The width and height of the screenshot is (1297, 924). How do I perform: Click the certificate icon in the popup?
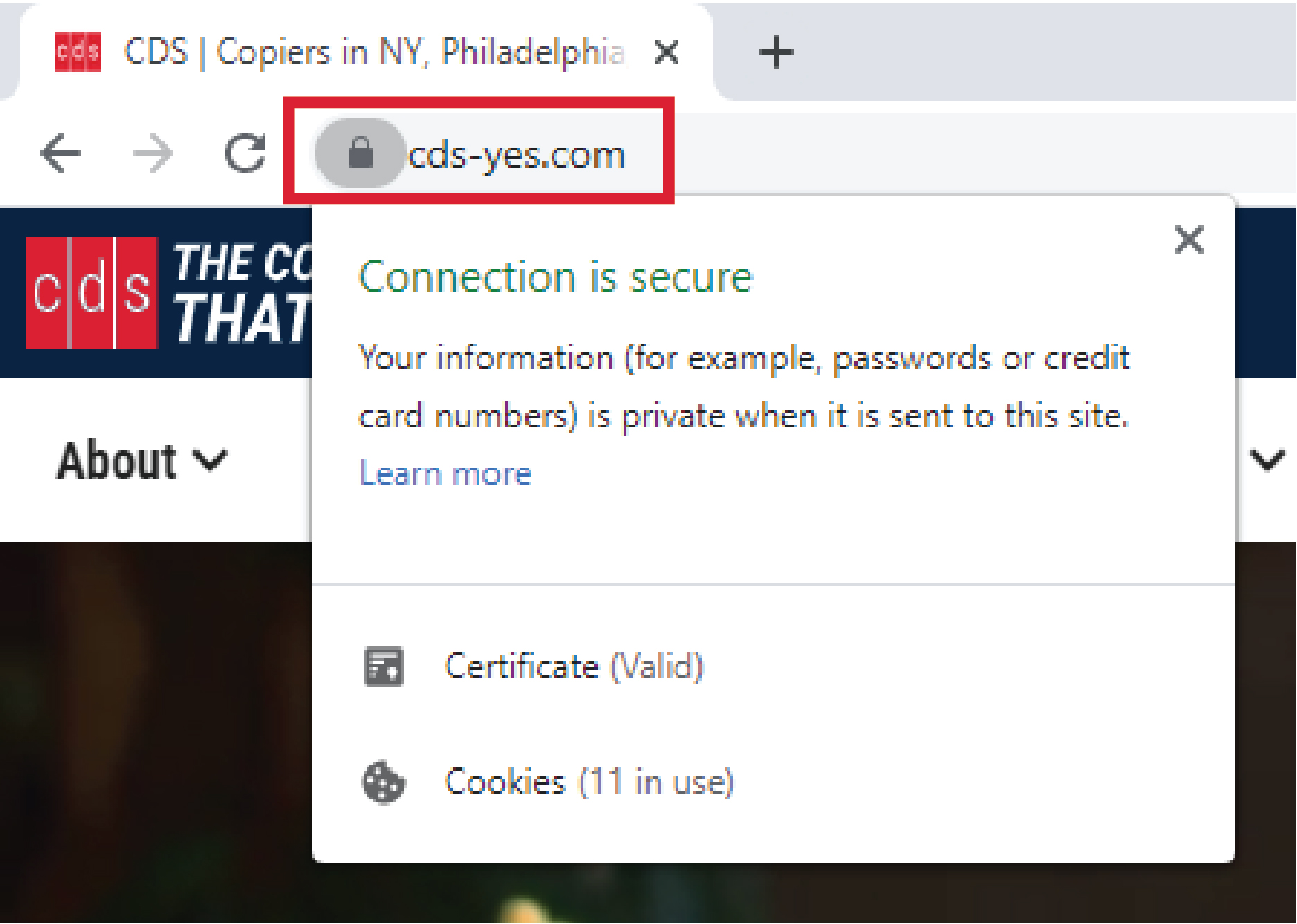(x=383, y=667)
